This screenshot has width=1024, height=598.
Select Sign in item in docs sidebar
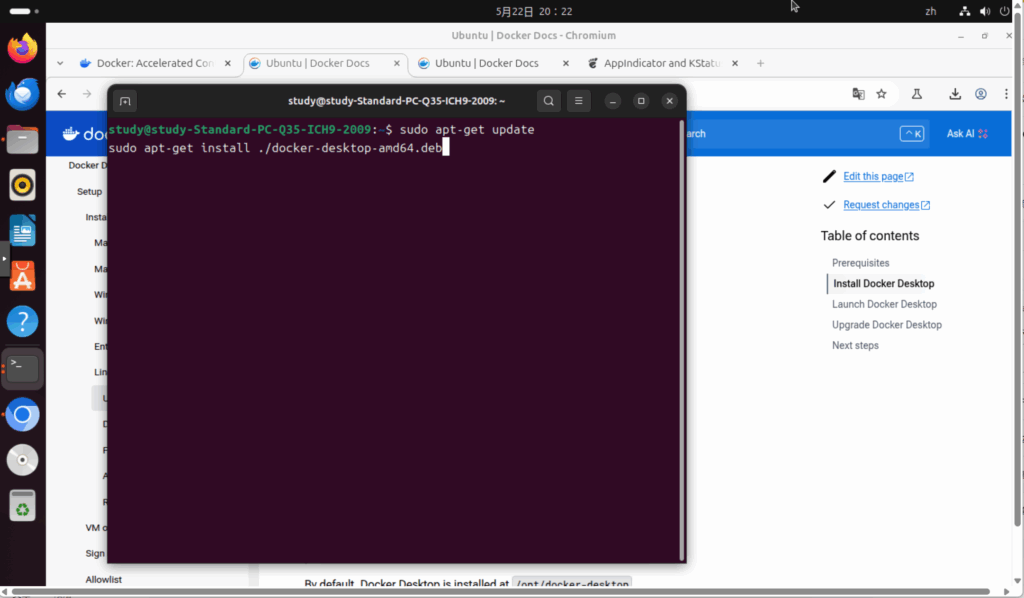tap(95, 554)
